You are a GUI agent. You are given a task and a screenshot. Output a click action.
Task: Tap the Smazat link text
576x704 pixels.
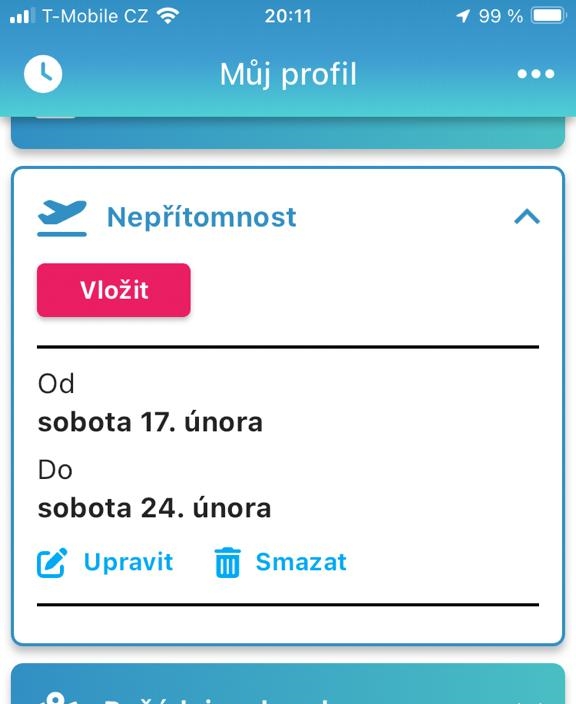coord(301,562)
